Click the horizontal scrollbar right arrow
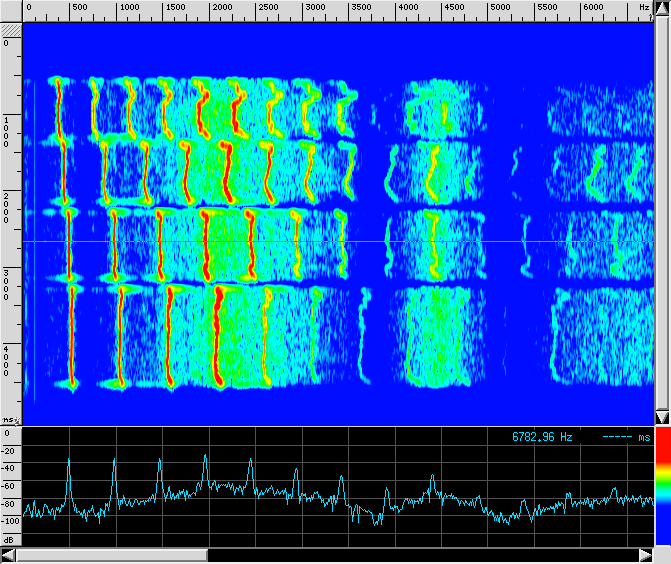 tap(645, 555)
